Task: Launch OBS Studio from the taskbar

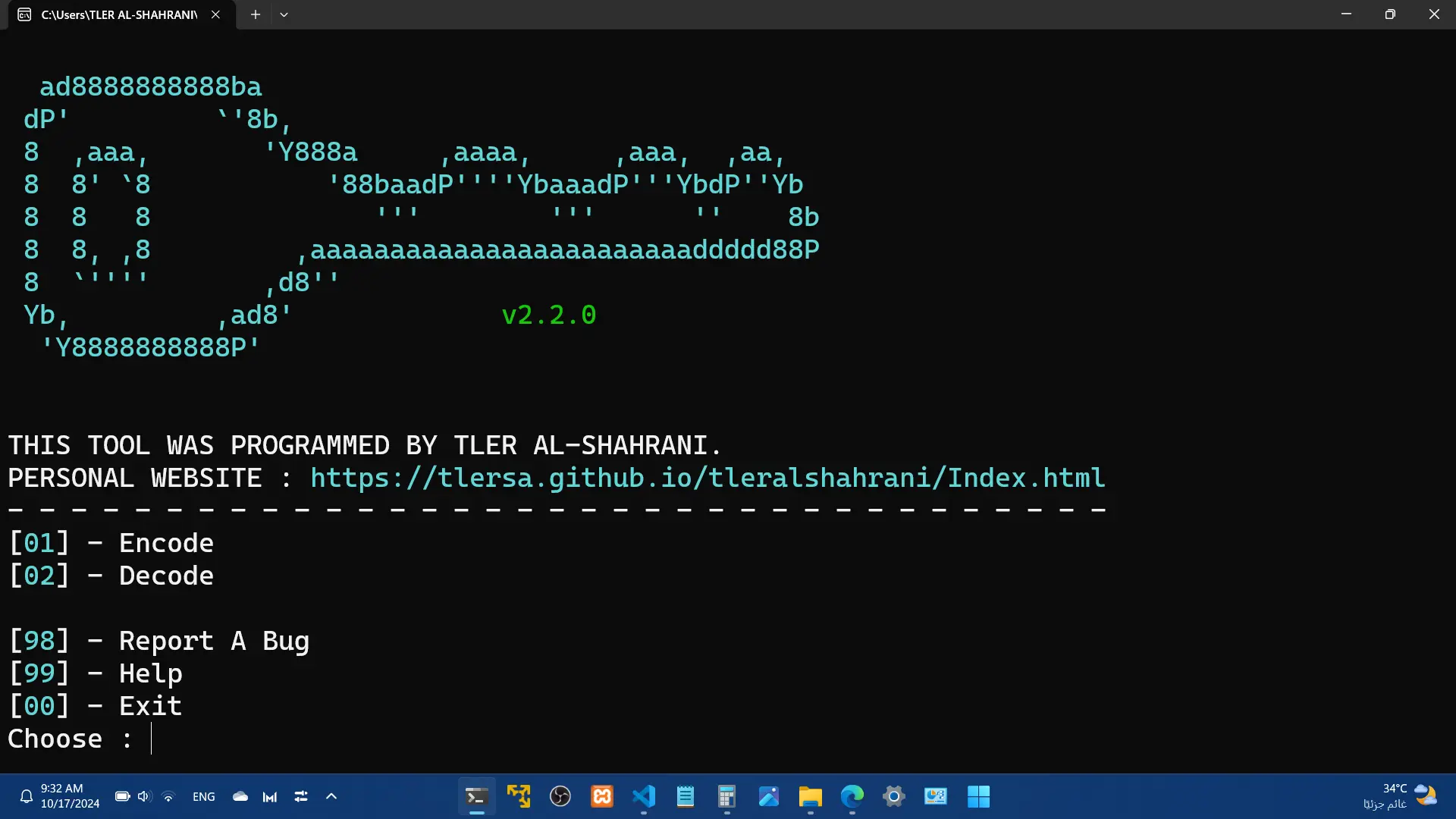Action: point(560,796)
